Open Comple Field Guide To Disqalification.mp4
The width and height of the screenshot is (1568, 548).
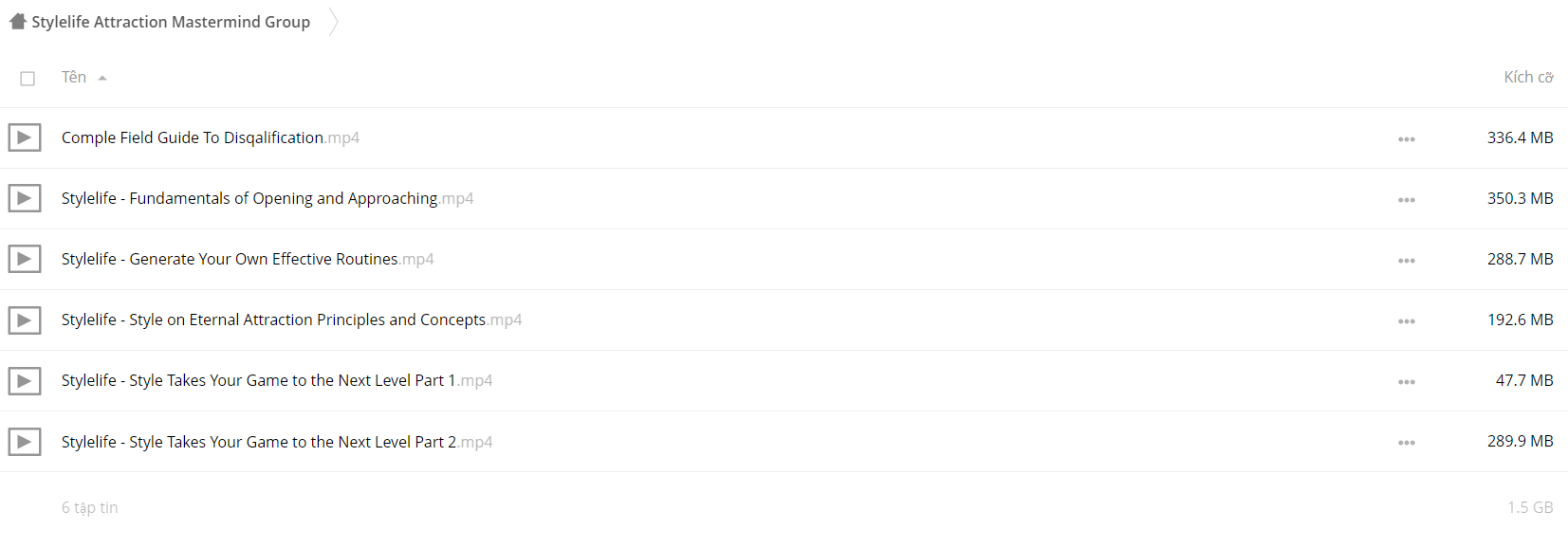(x=211, y=137)
